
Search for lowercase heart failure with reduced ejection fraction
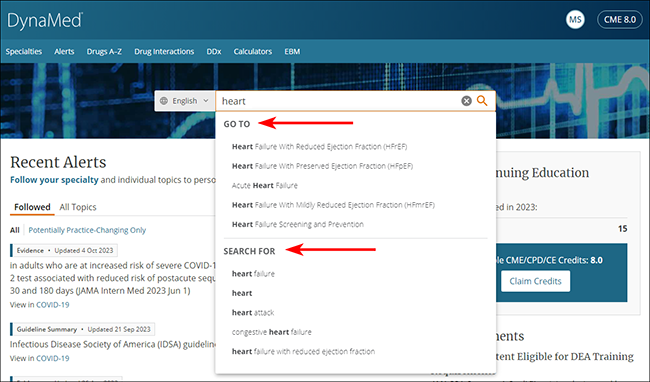(303, 352)
